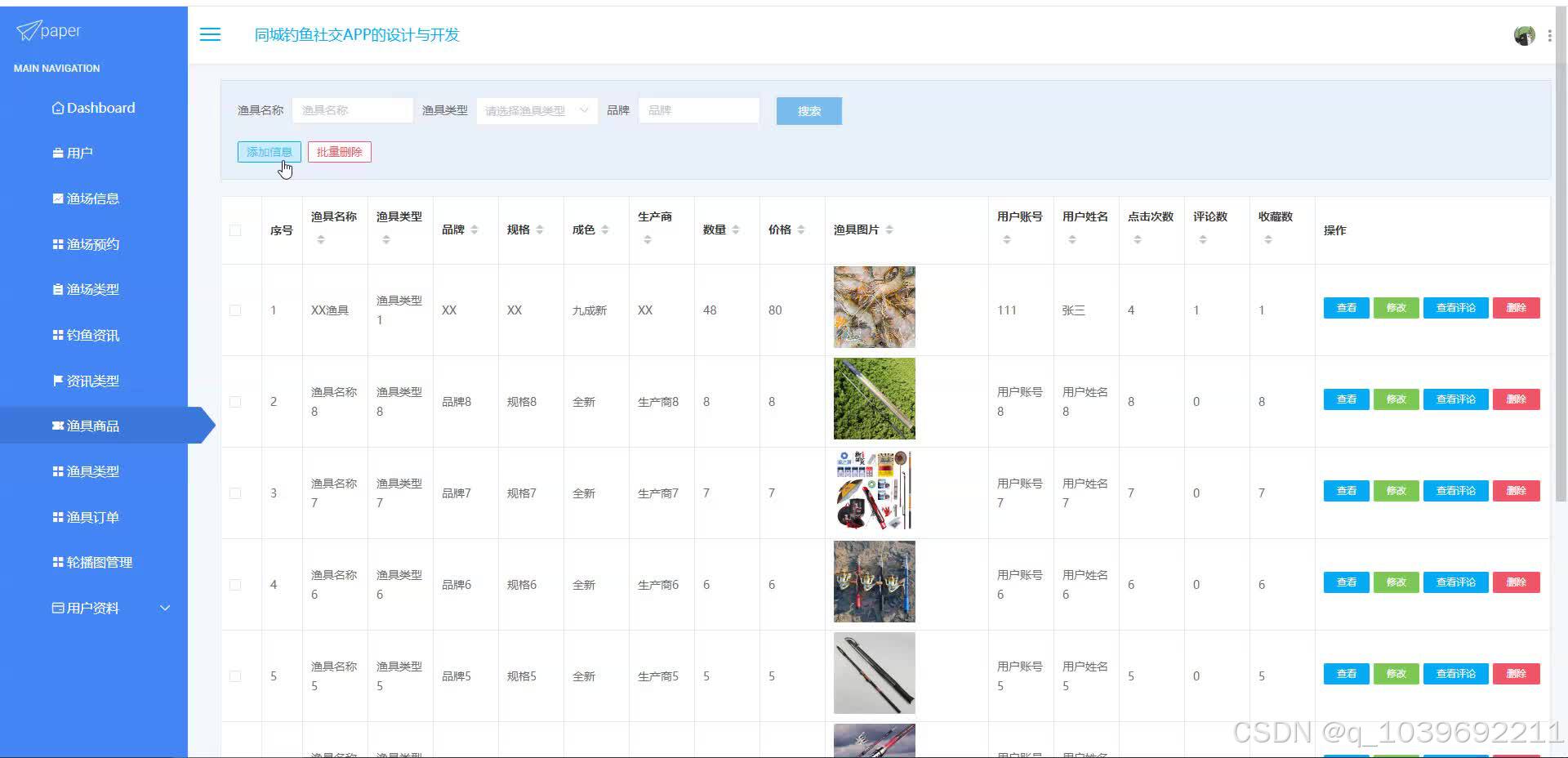The width and height of the screenshot is (1568, 758).
Task: Click the 渔场类型 menu icon
Action: (x=58, y=289)
